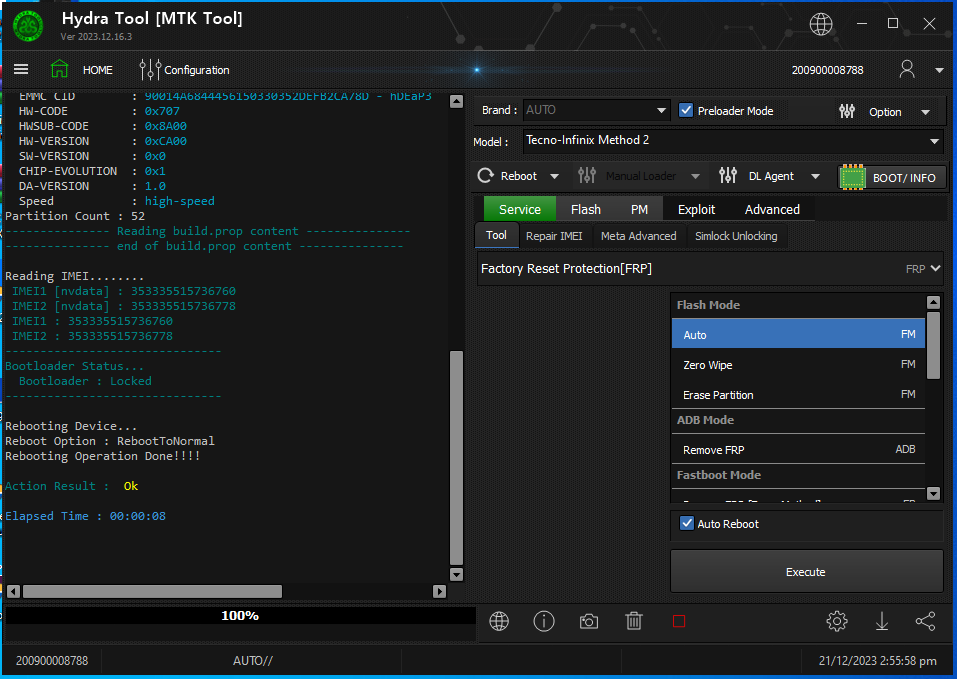Open the hamburger menu icon
This screenshot has height=679, width=957.
tap(21, 70)
